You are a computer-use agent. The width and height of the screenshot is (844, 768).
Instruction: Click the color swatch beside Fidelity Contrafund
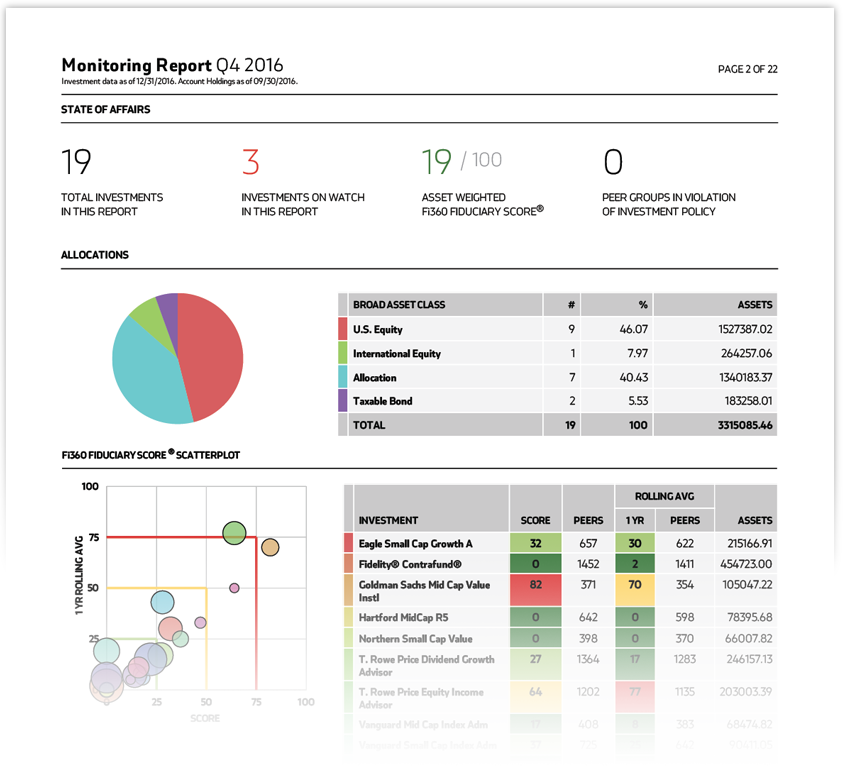tap(348, 563)
